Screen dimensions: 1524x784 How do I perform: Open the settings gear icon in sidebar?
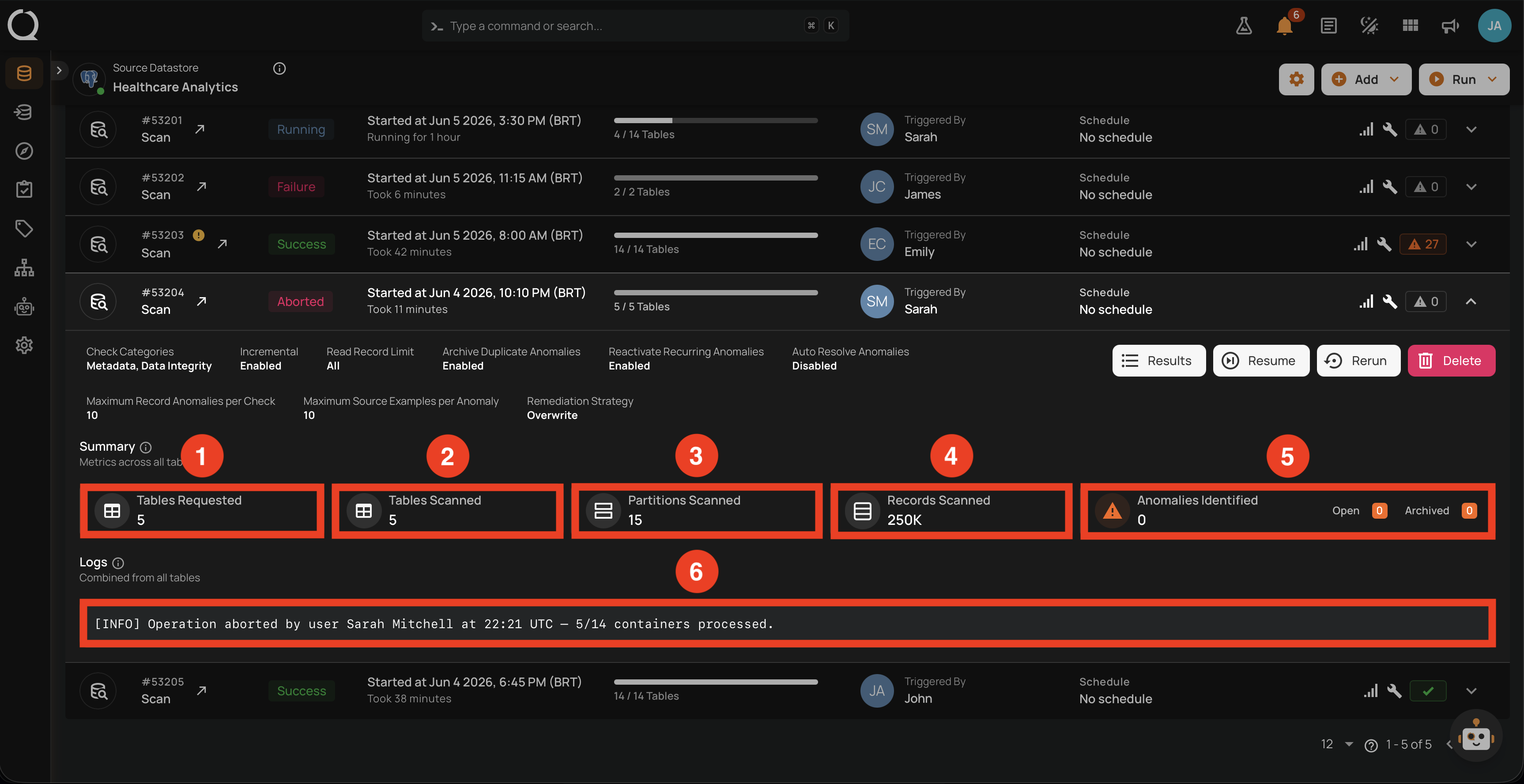tap(24, 345)
